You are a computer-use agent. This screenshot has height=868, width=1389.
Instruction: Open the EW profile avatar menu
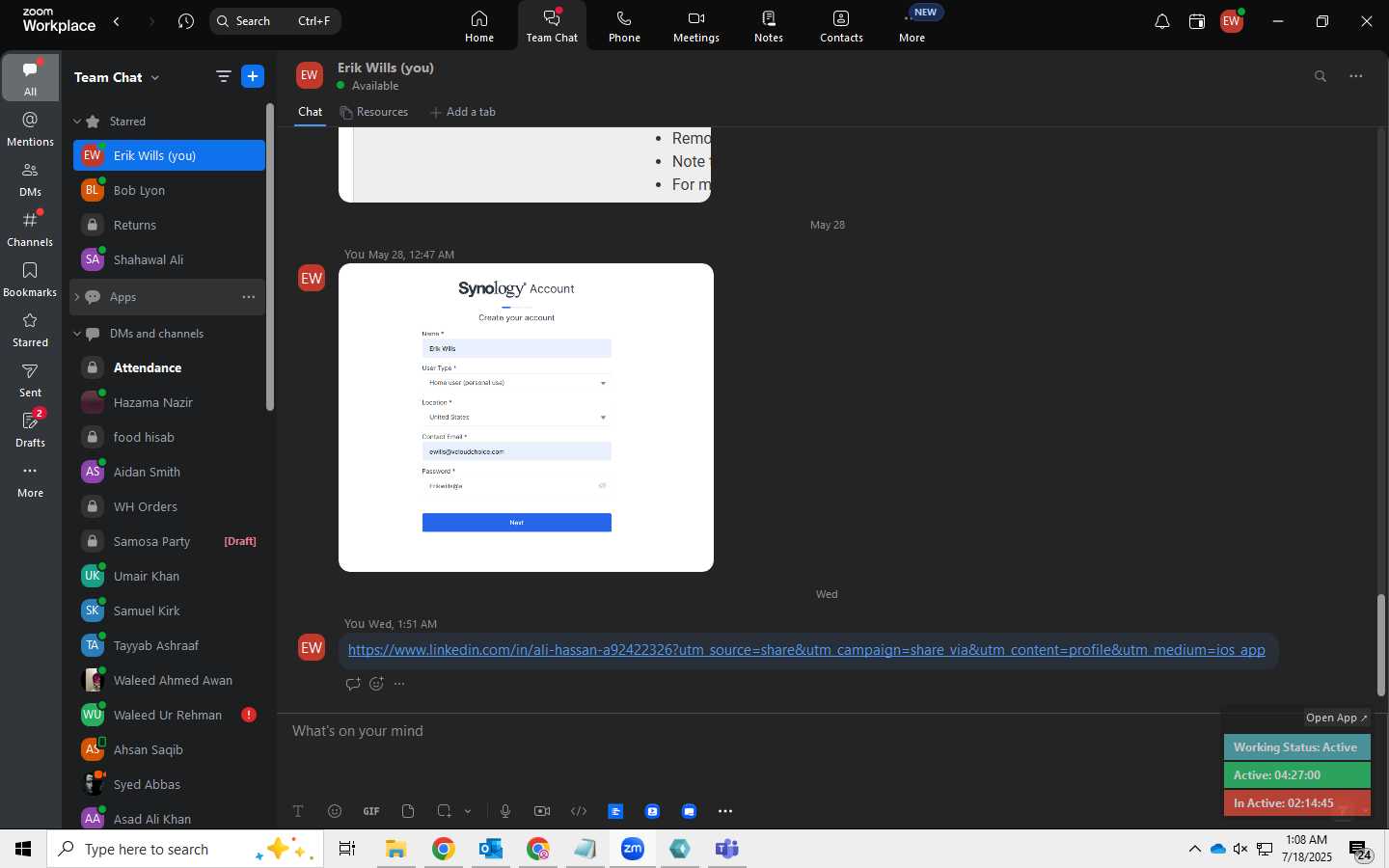point(1232,21)
